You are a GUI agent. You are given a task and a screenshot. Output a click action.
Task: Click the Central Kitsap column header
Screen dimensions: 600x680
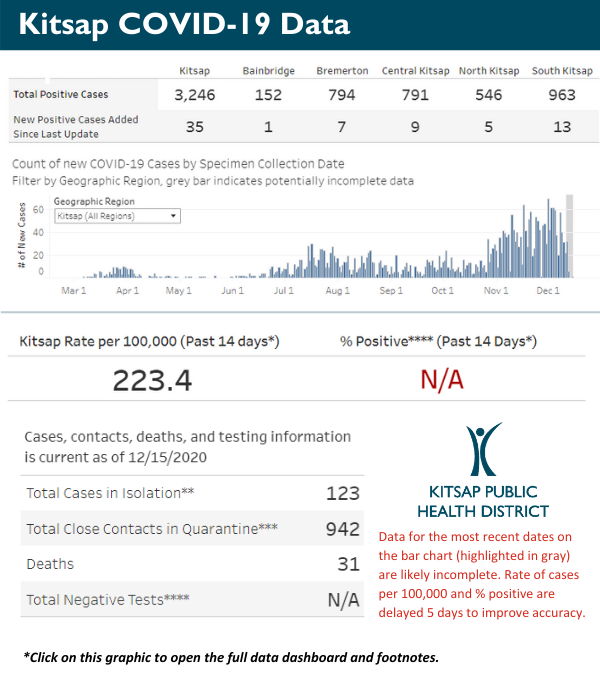[415, 71]
